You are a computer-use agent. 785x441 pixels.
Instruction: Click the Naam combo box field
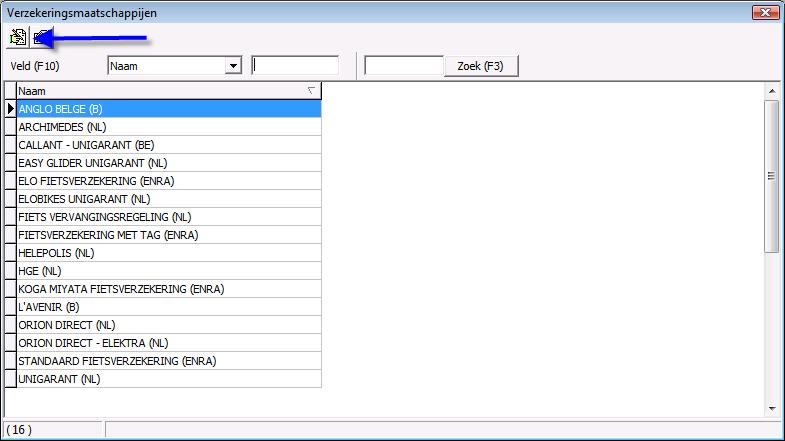coord(174,66)
